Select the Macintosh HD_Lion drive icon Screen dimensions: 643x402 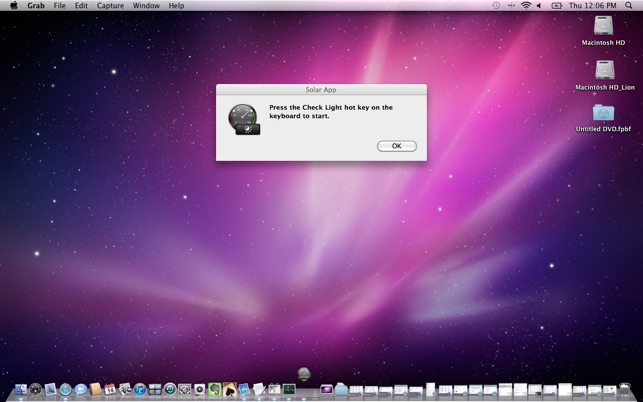pyautogui.click(x=605, y=70)
